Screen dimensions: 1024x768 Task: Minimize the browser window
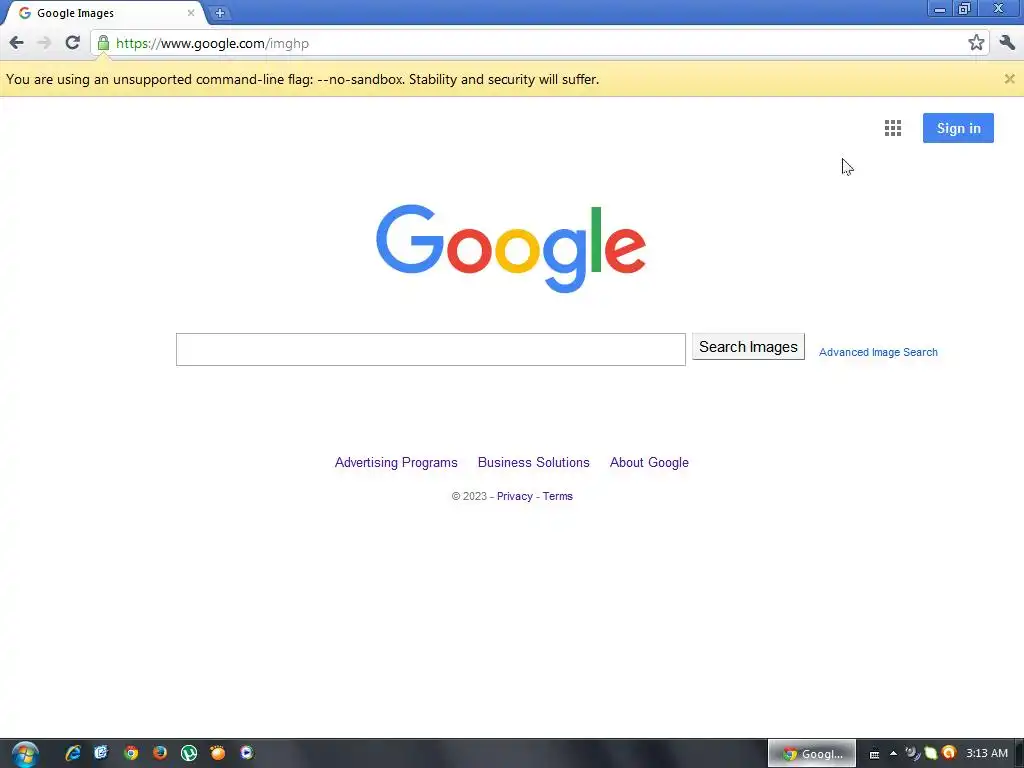940,8
